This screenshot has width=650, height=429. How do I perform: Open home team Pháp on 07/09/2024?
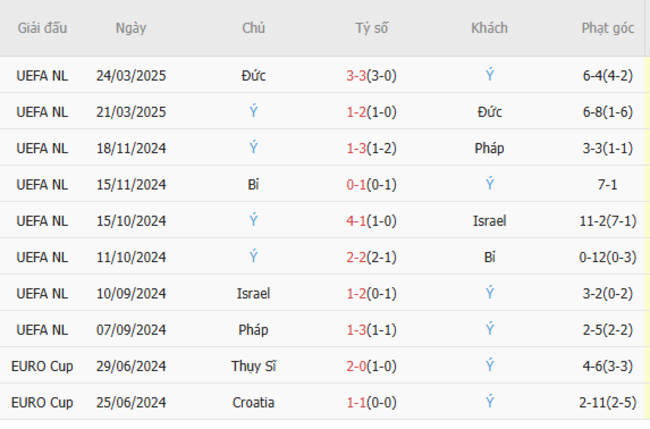(254, 330)
